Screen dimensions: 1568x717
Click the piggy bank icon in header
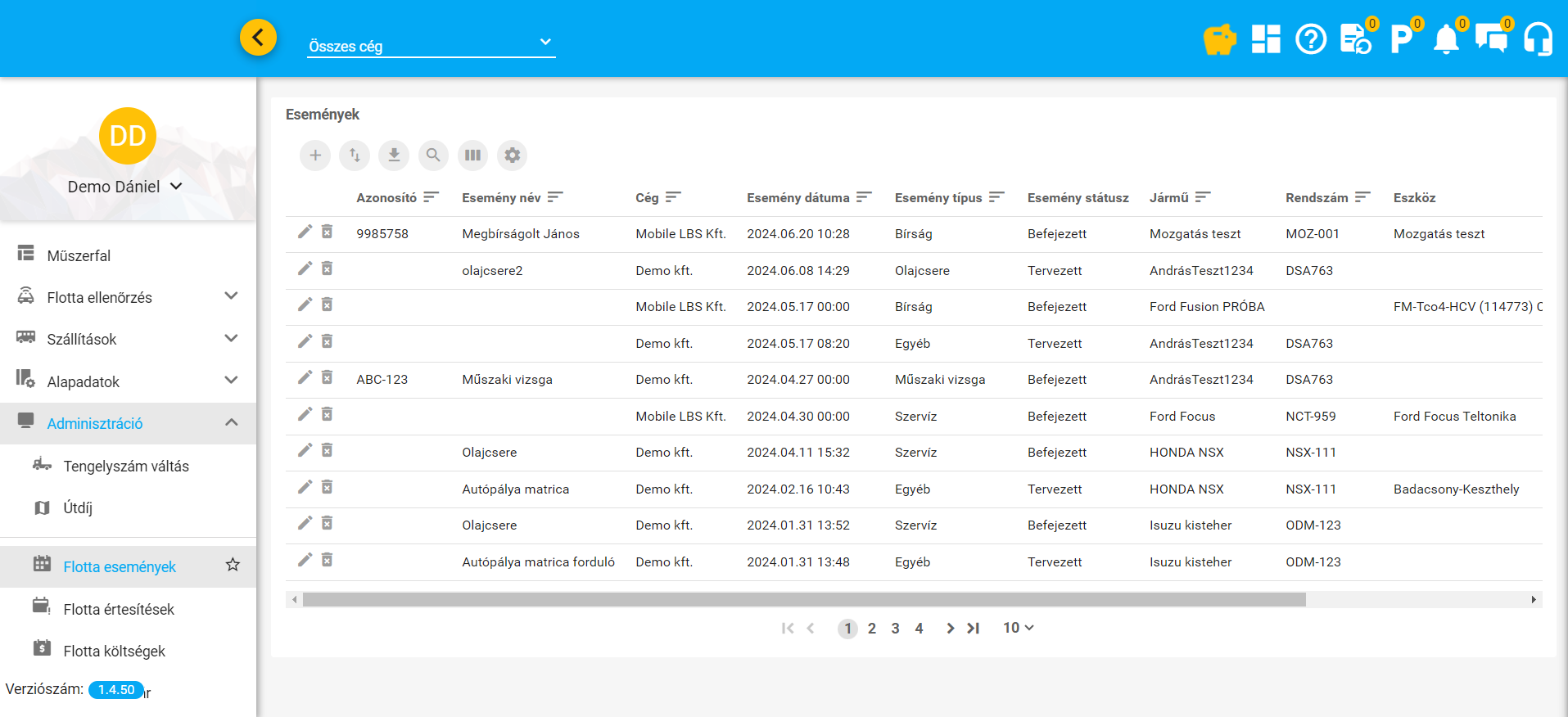[1219, 38]
